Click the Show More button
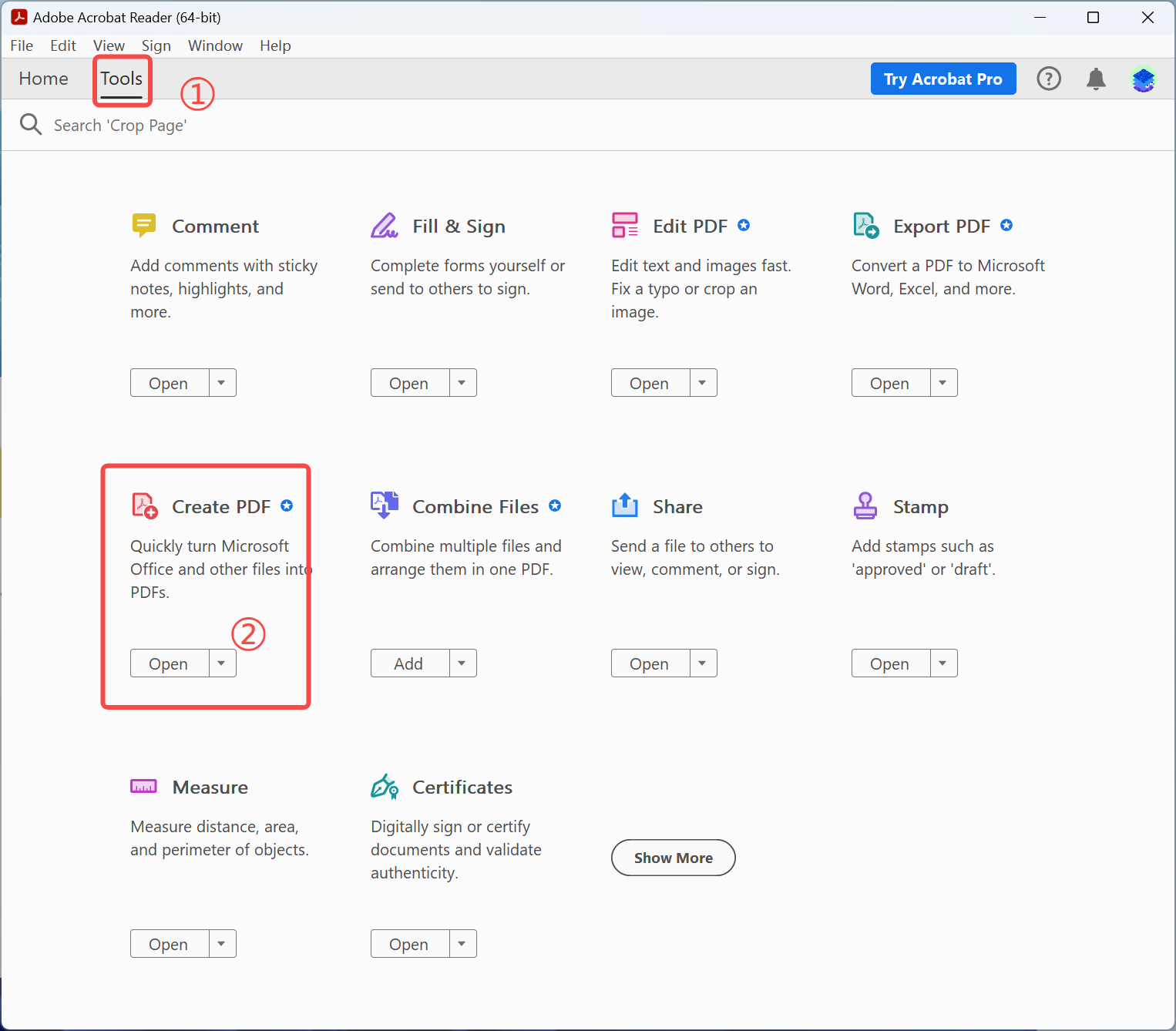 pyautogui.click(x=673, y=858)
